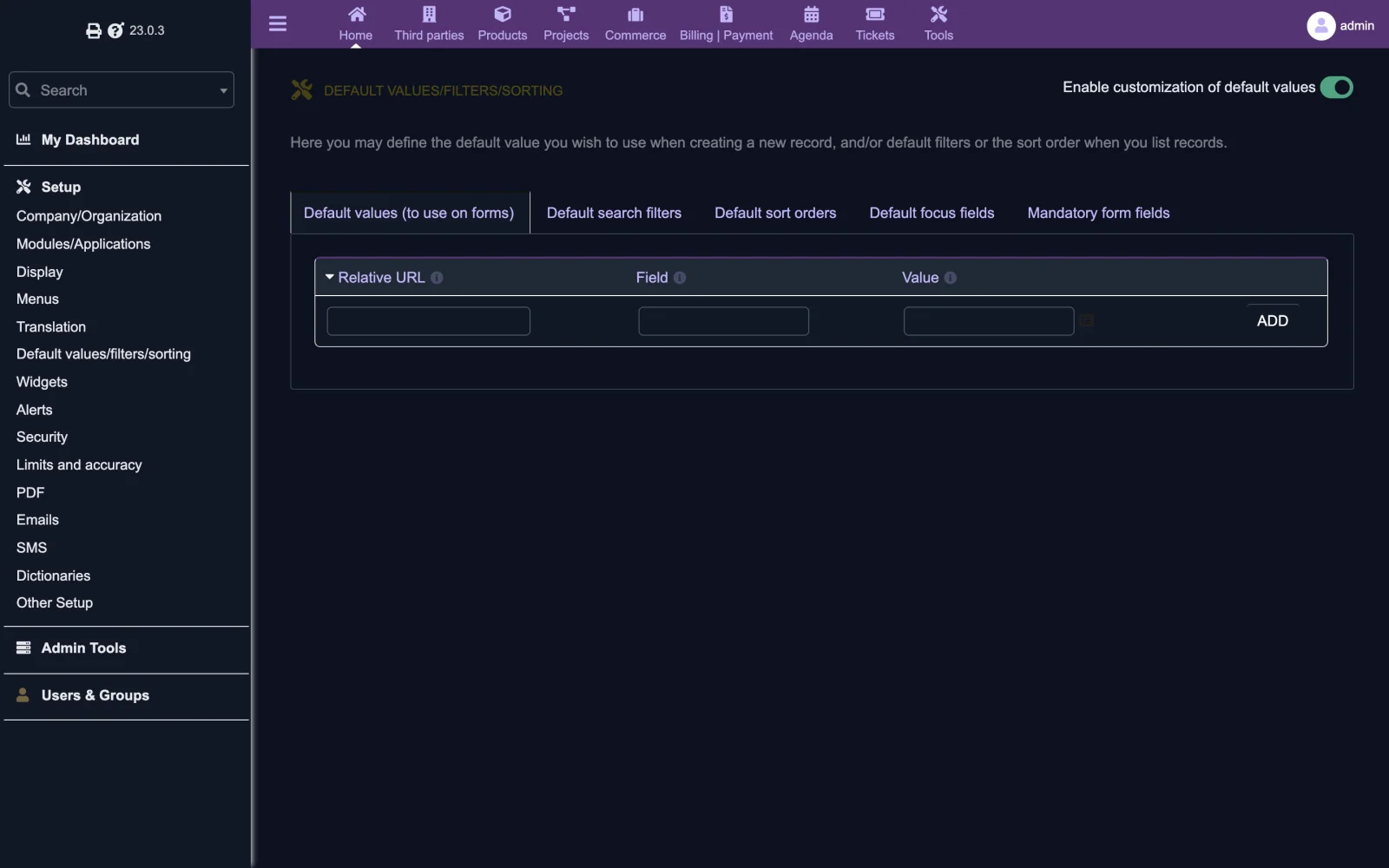This screenshot has width=1389, height=868.
Task: Sort by Relative URL column arrow
Action: 330,277
